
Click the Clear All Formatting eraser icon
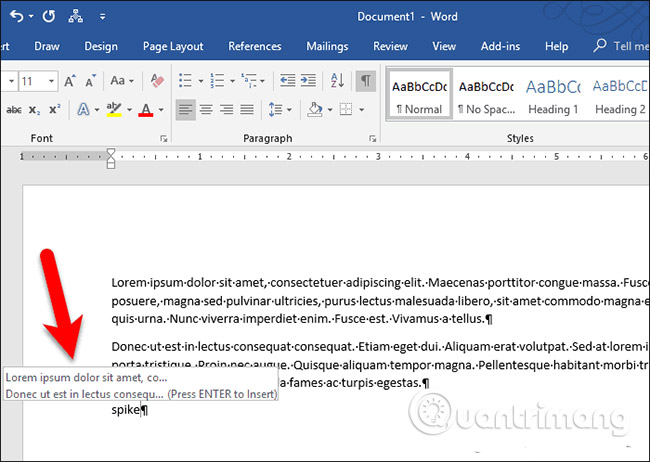click(x=156, y=81)
